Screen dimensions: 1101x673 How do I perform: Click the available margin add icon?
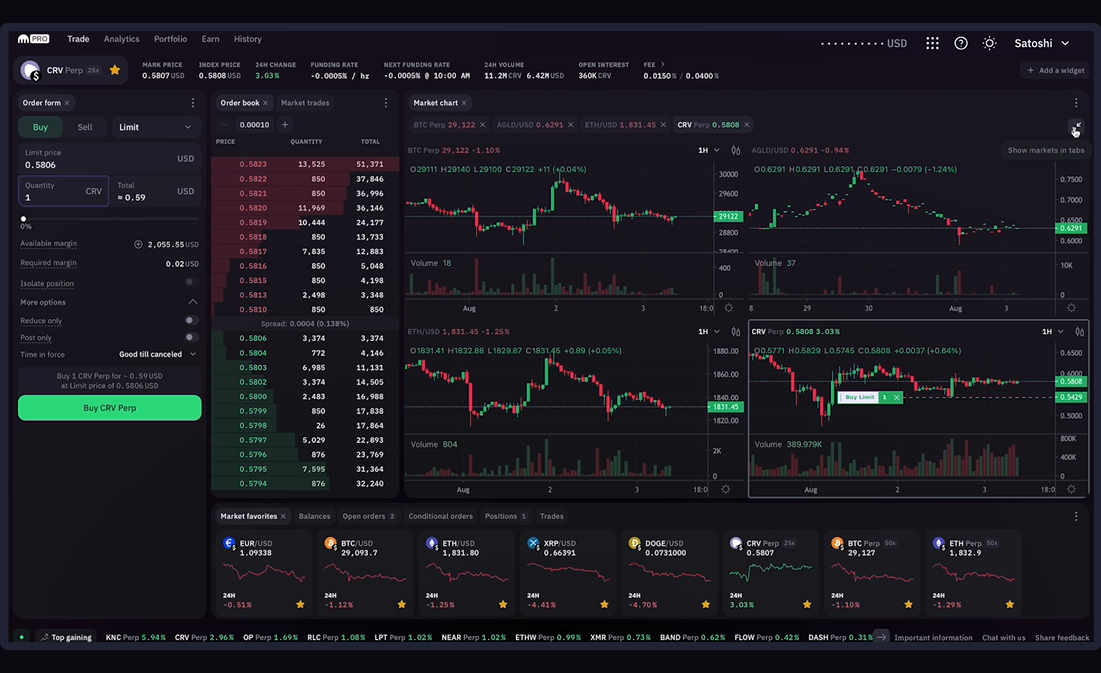coord(138,244)
